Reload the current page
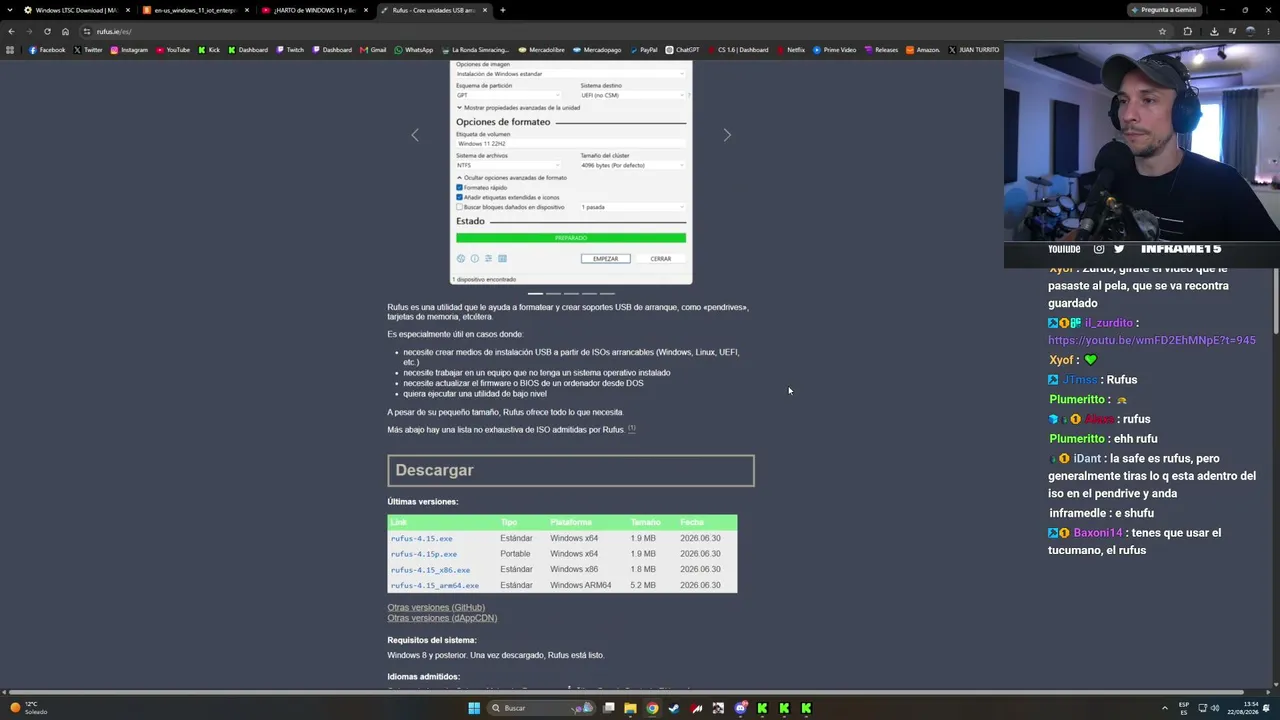The height and width of the screenshot is (720, 1280). click(x=47, y=31)
